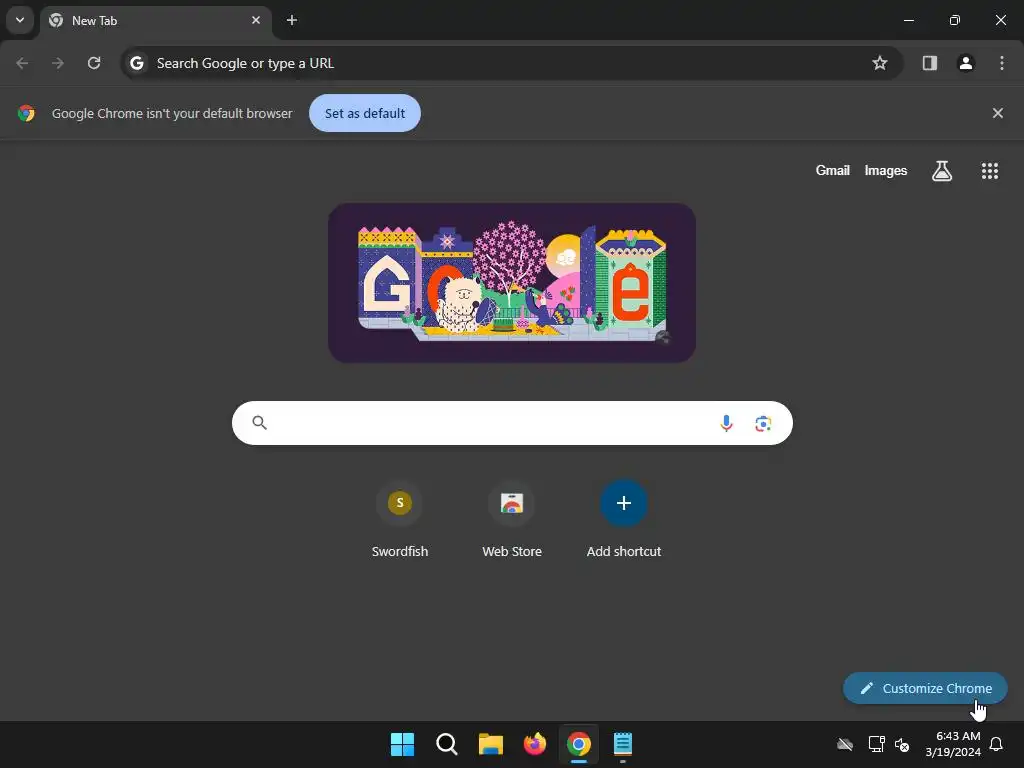
Task: Reload the page
Action: click(94, 63)
